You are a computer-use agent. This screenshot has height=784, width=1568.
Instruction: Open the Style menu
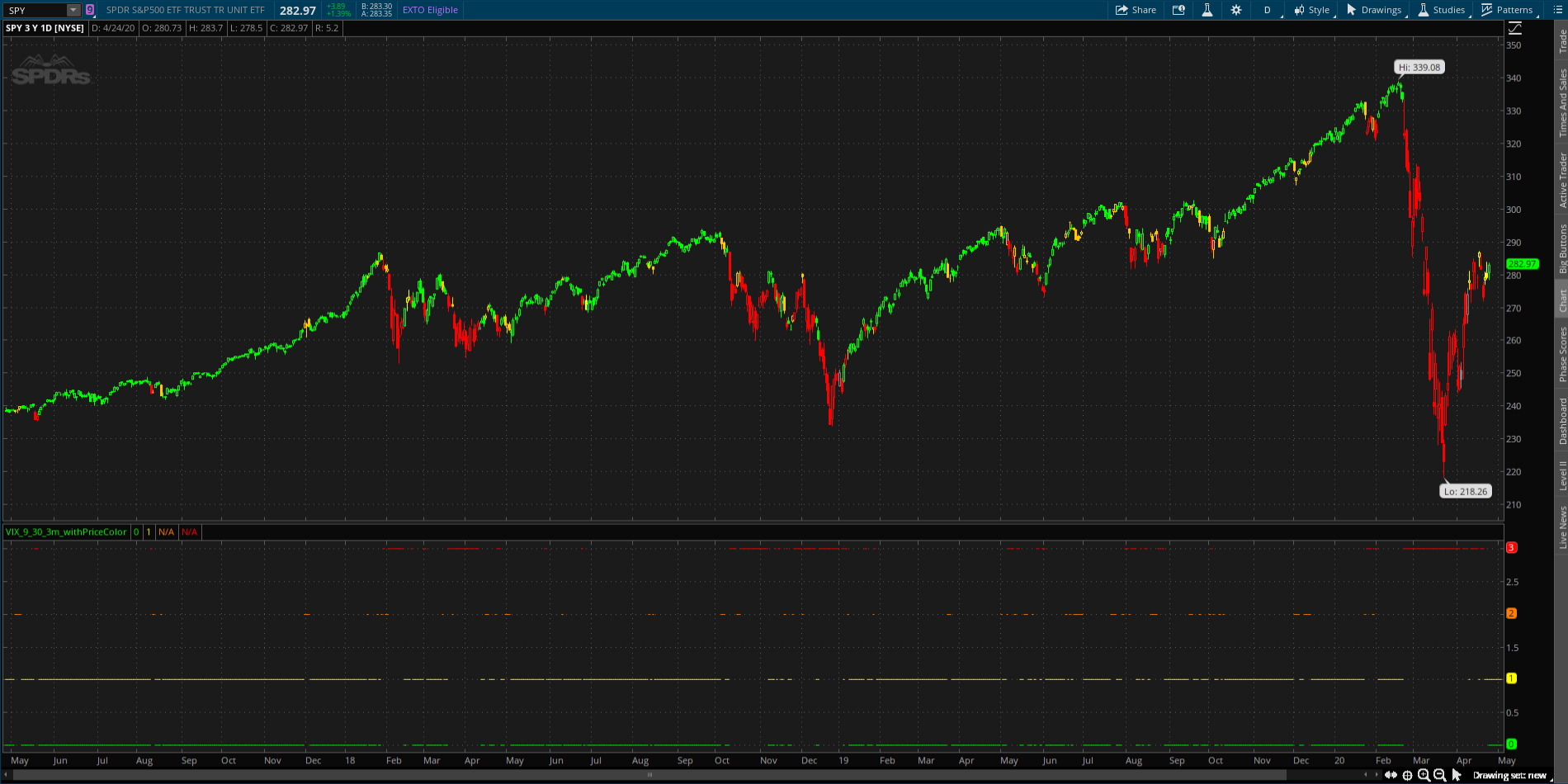1311,10
